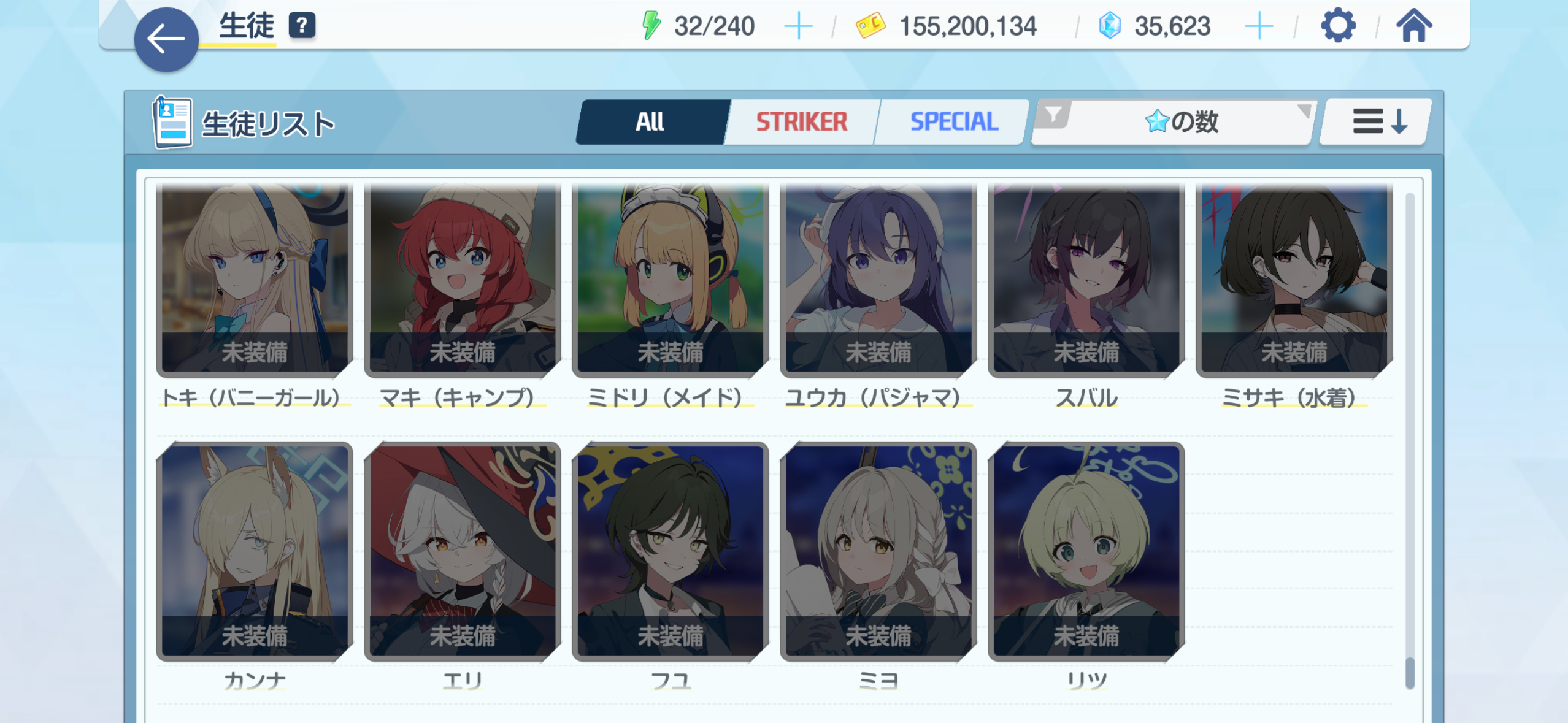Click the student list scrollbar handle

click(1410, 673)
